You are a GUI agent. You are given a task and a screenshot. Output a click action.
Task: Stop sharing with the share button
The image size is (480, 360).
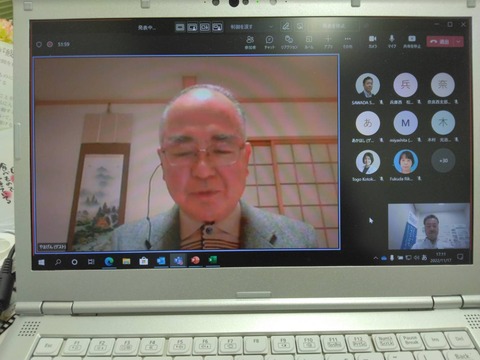412,42
